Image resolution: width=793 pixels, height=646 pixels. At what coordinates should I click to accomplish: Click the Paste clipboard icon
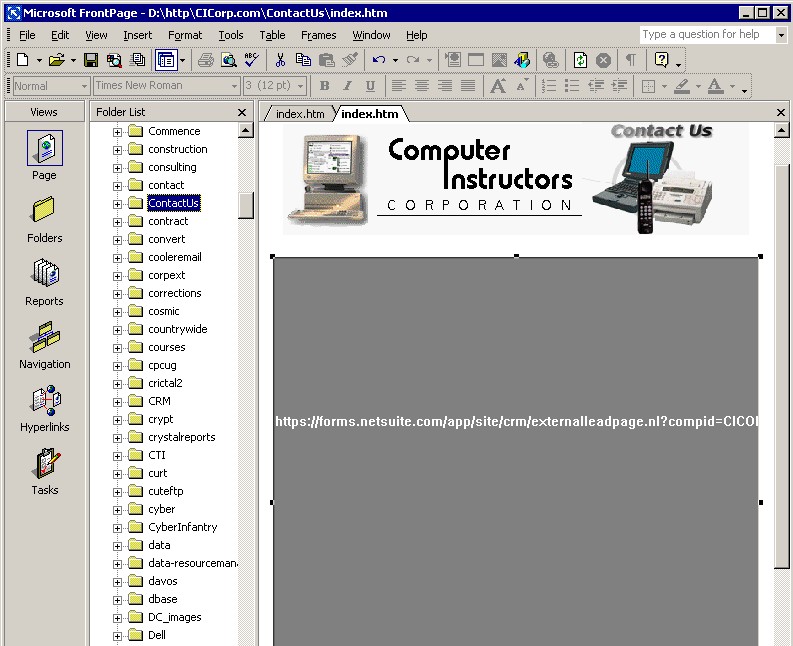coord(326,60)
